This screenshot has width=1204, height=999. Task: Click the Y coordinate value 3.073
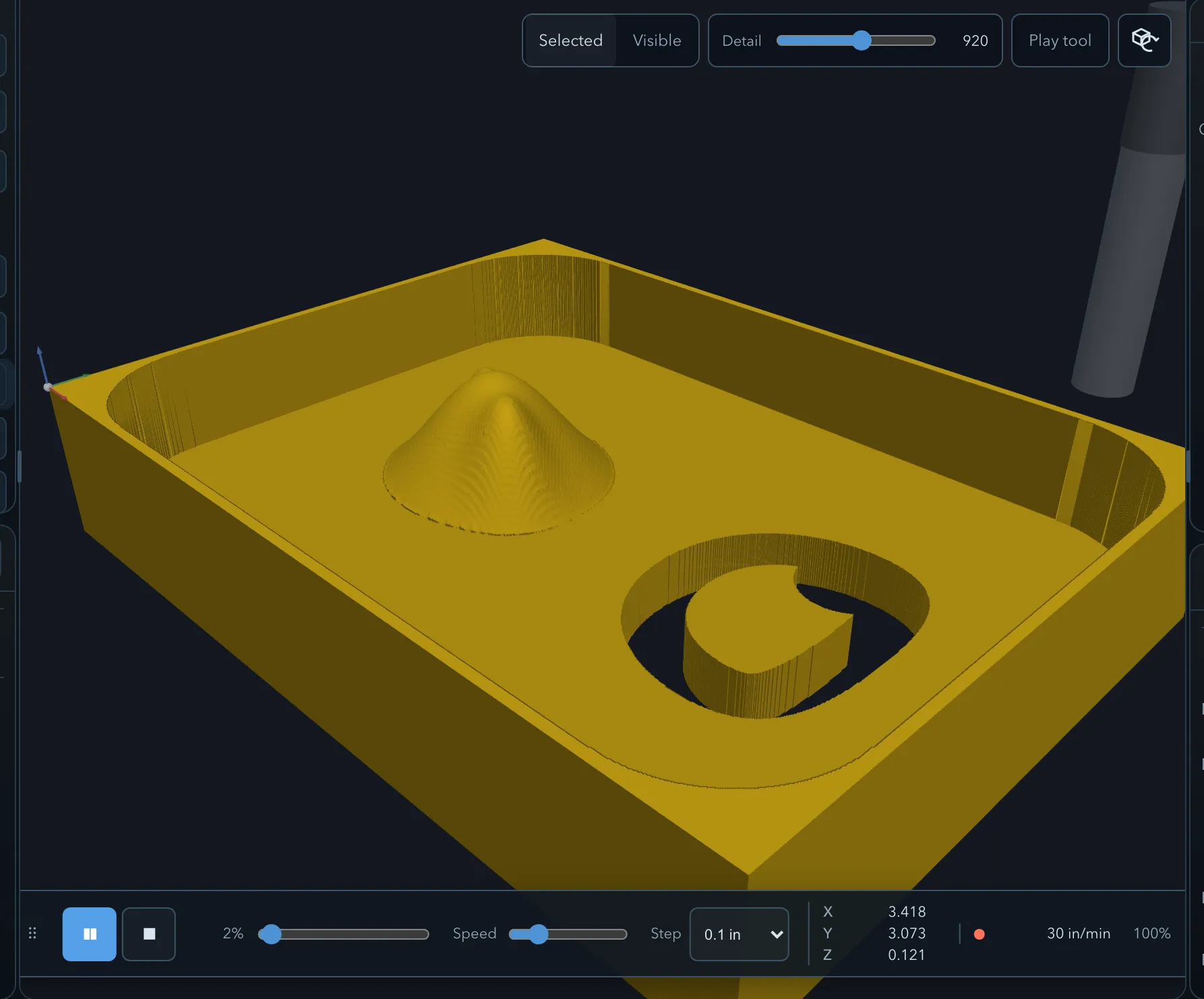click(907, 933)
